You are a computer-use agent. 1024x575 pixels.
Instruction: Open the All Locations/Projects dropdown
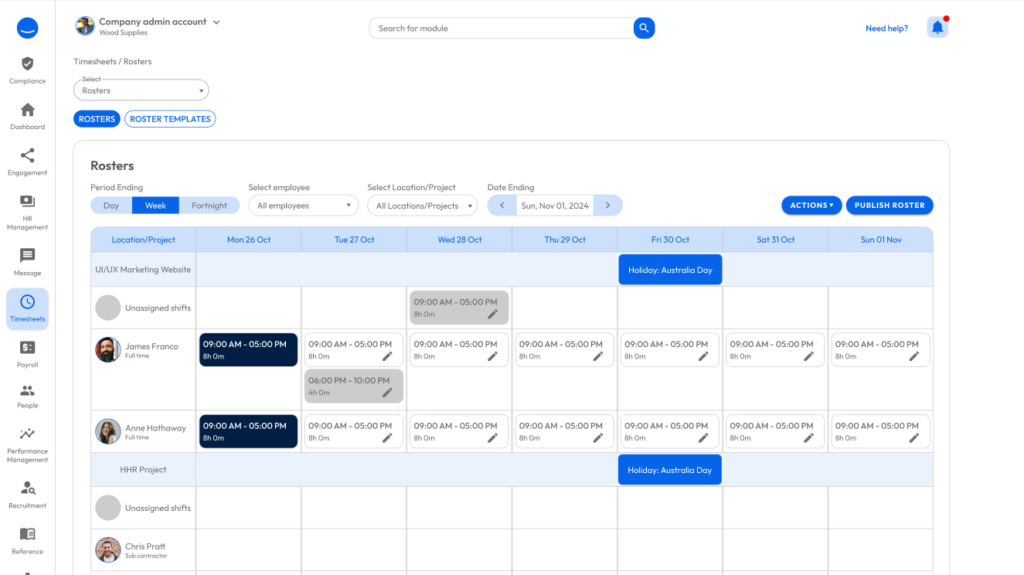421,206
